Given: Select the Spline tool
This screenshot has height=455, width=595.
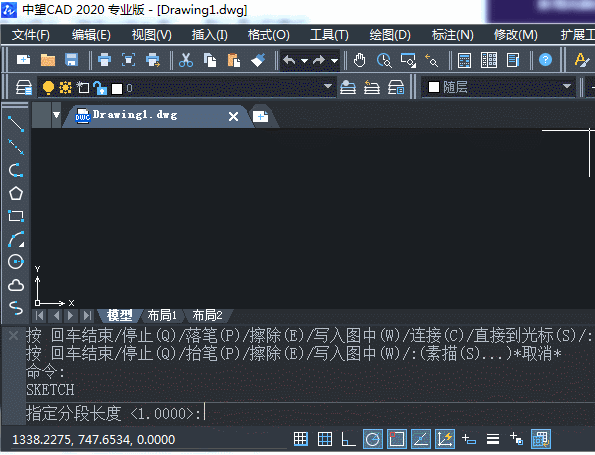Looking at the screenshot, I should [16, 308].
